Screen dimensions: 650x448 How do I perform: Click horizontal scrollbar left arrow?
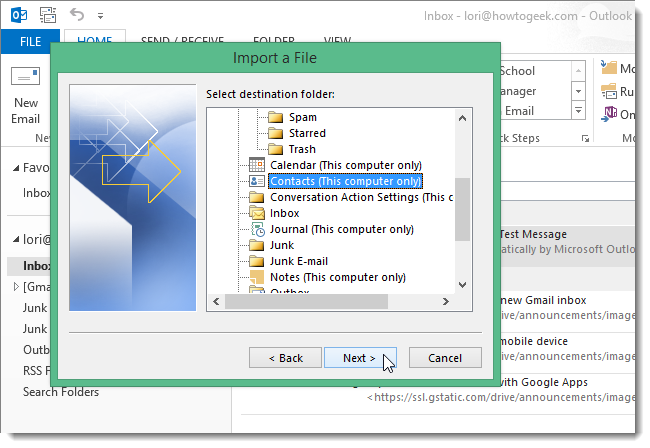pos(216,301)
